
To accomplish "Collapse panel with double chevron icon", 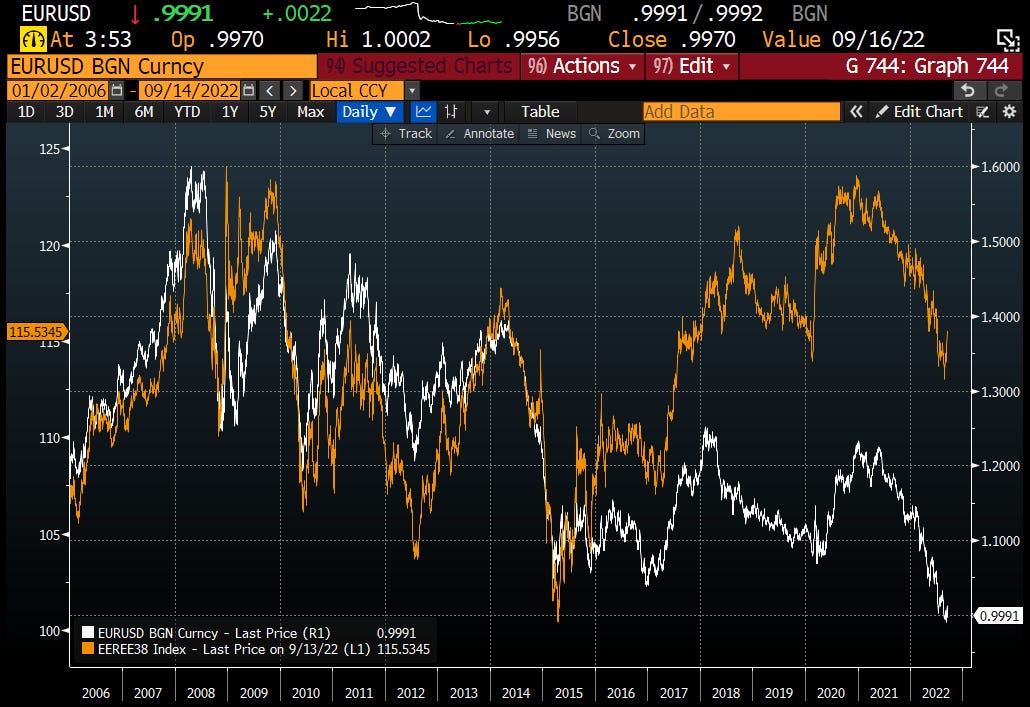I will coord(856,112).
